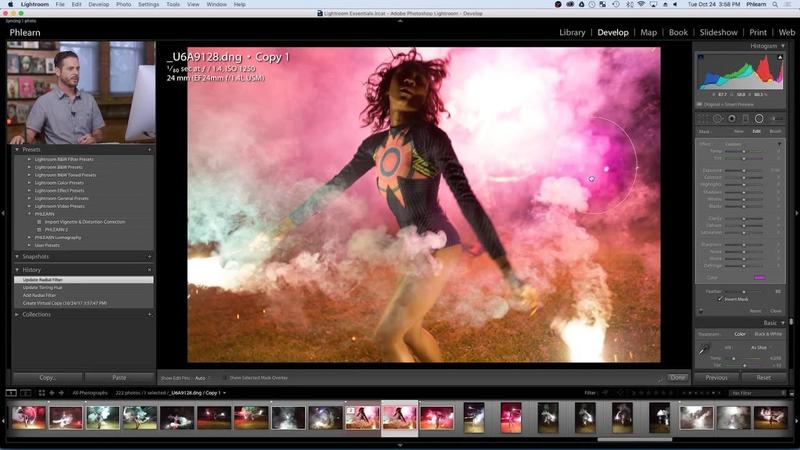This screenshot has height=450, width=800.
Task: Click the Paste button
Action: coord(119,378)
